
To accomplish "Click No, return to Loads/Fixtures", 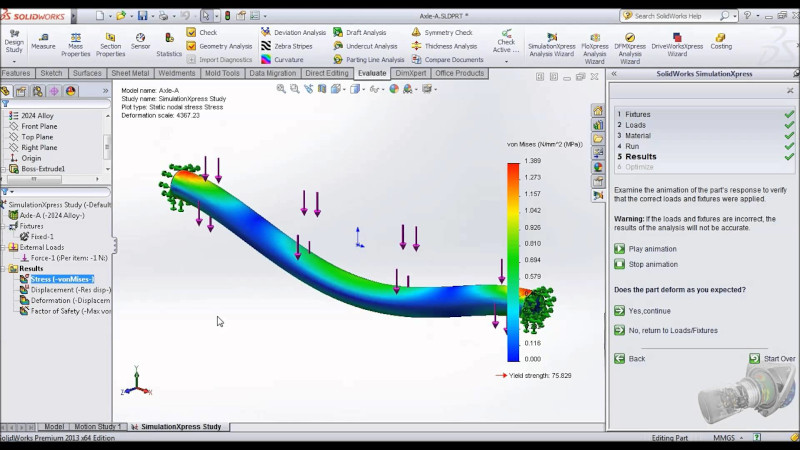I will pos(672,330).
